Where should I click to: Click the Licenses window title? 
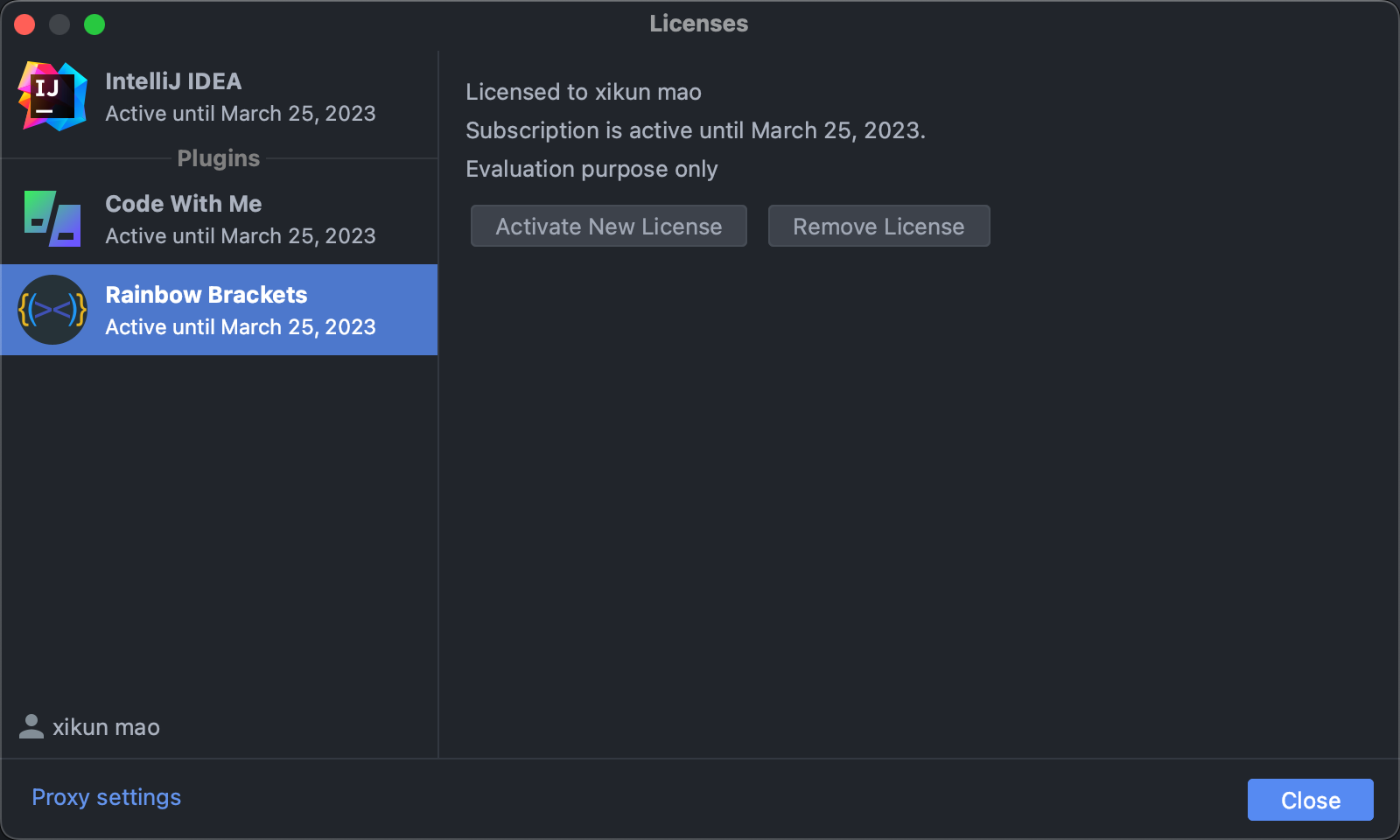pyautogui.click(x=697, y=24)
